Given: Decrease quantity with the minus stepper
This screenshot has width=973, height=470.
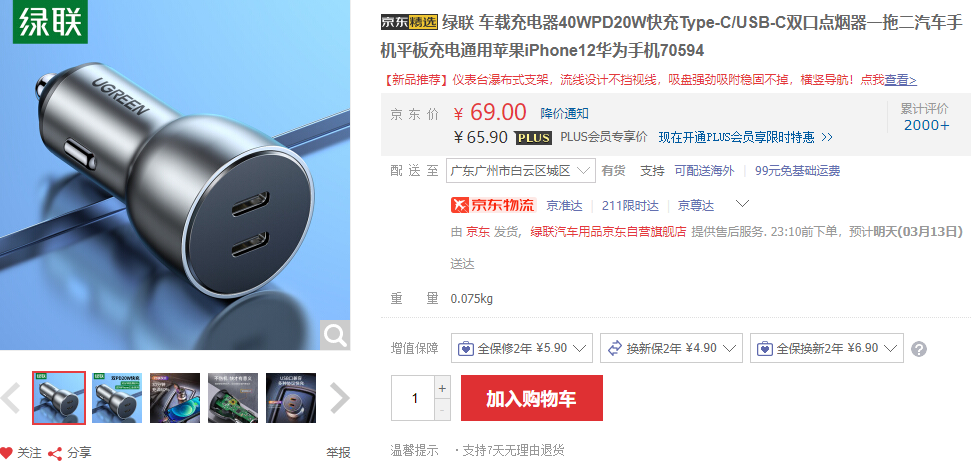Looking at the screenshot, I should (x=442, y=410).
